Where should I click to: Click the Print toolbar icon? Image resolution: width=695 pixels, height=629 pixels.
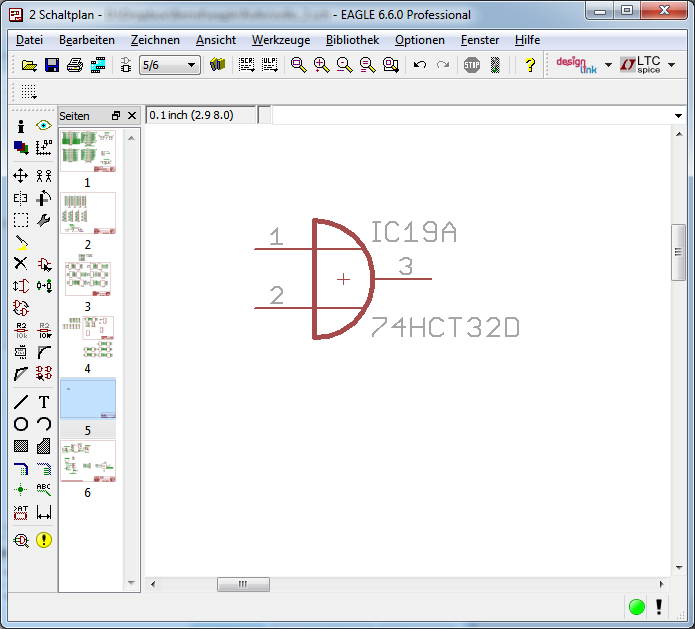75,65
